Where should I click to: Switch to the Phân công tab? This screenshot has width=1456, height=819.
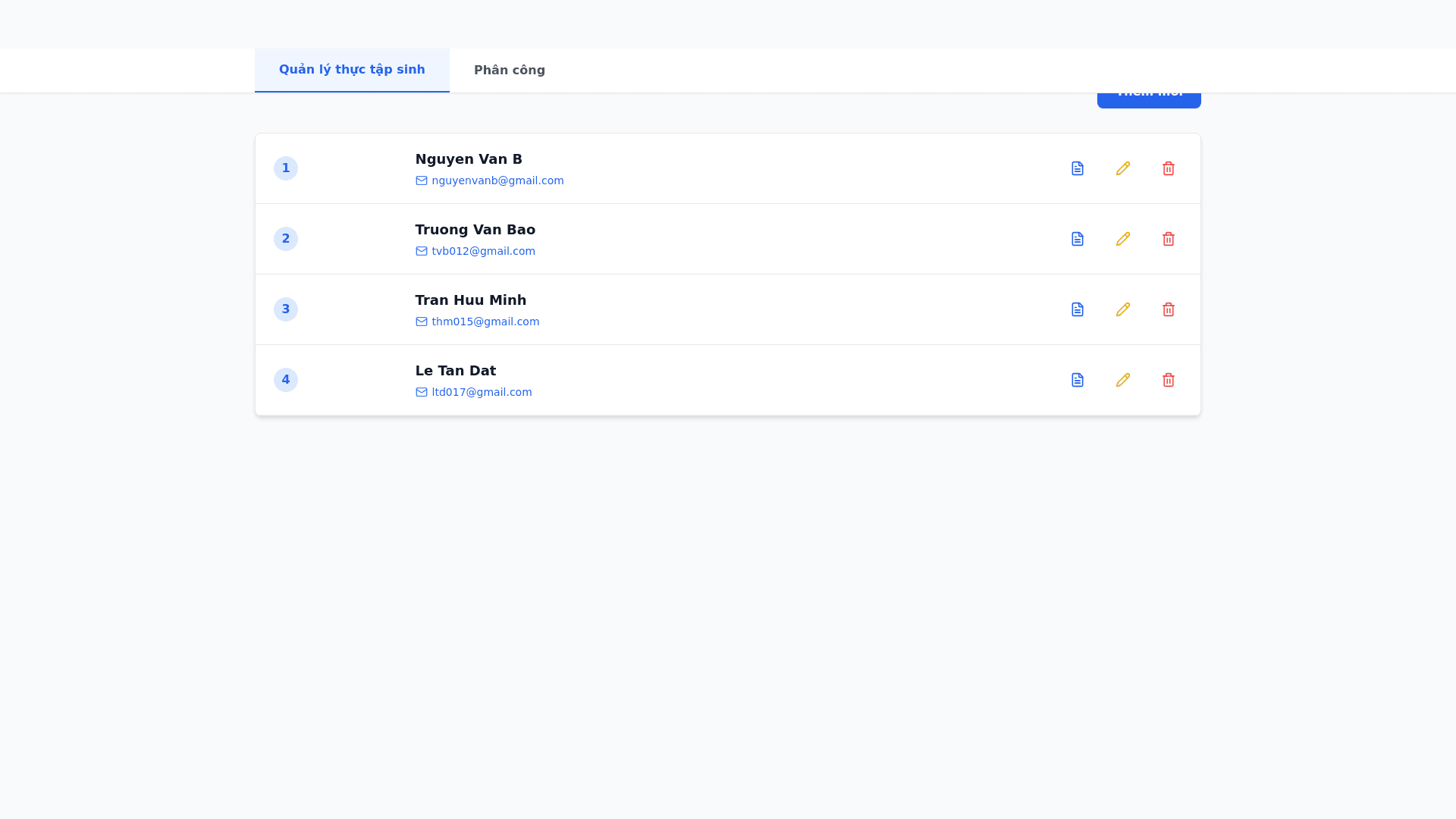[509, 71]
